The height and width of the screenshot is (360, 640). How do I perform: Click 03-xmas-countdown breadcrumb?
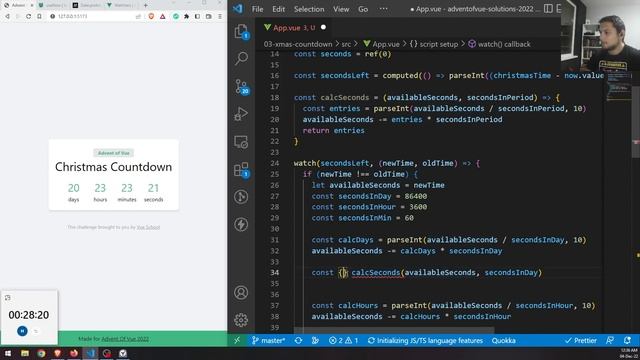[x=298, y=44]
